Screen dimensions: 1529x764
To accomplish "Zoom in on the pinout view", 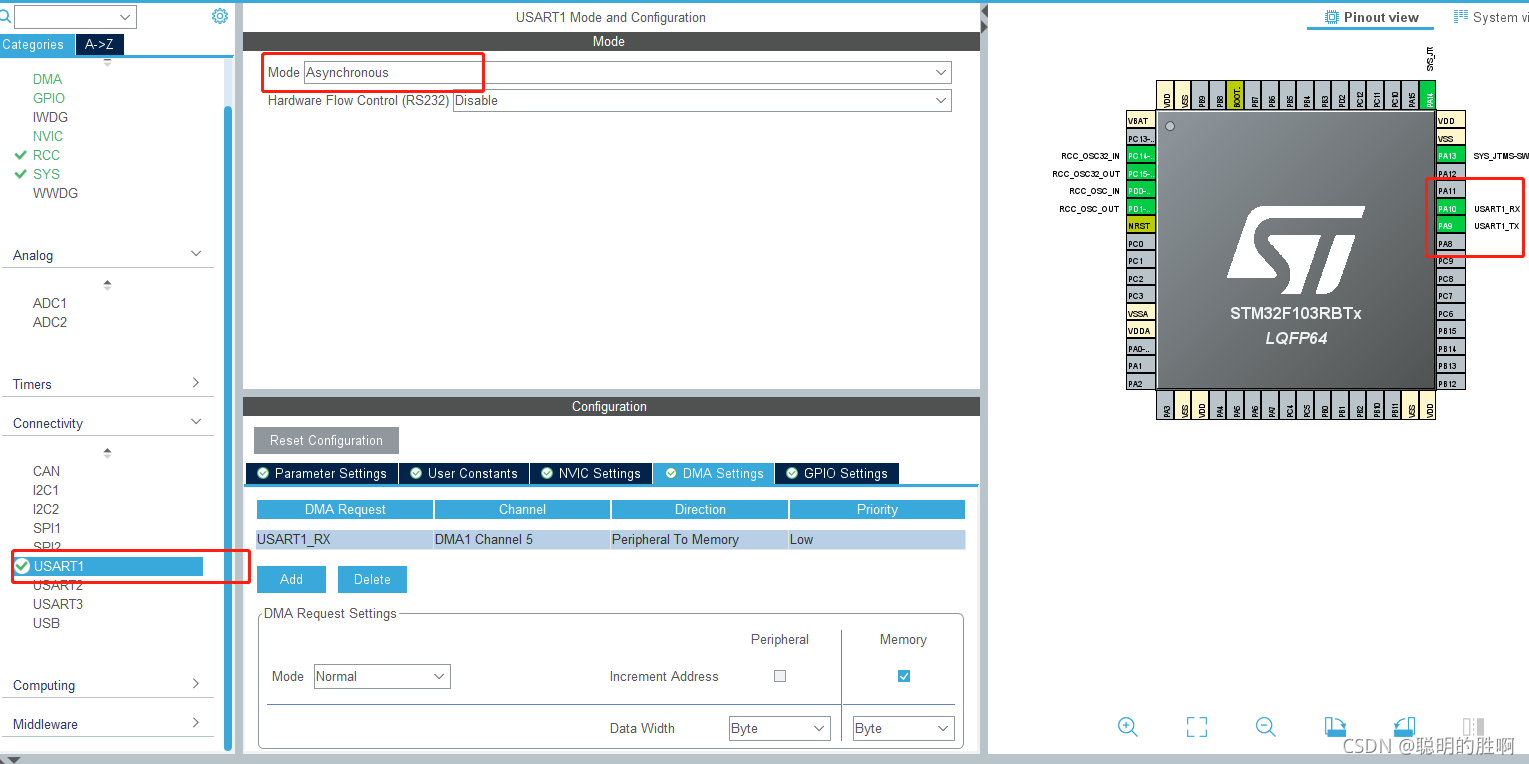I will [1128, 727].
